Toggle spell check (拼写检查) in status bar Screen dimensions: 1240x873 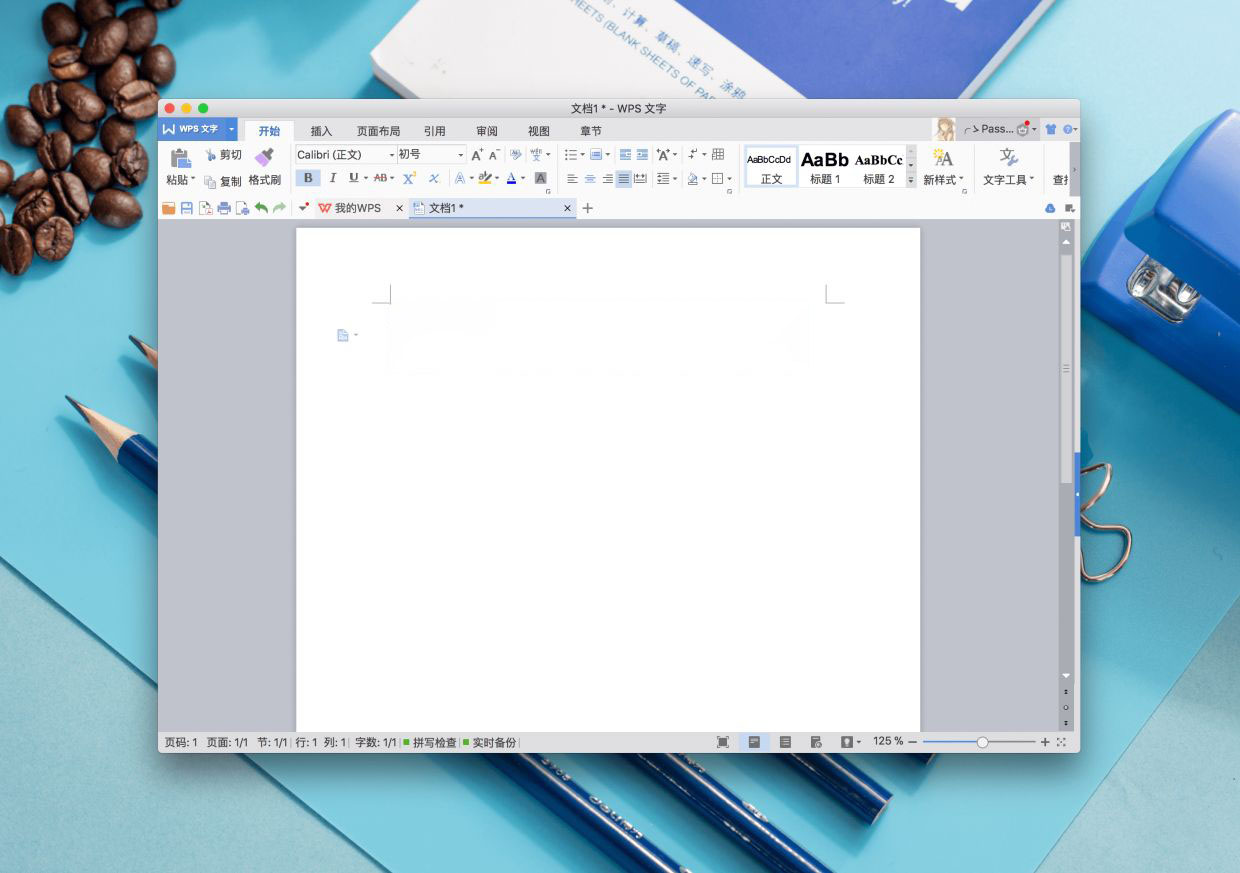point(430,743)
